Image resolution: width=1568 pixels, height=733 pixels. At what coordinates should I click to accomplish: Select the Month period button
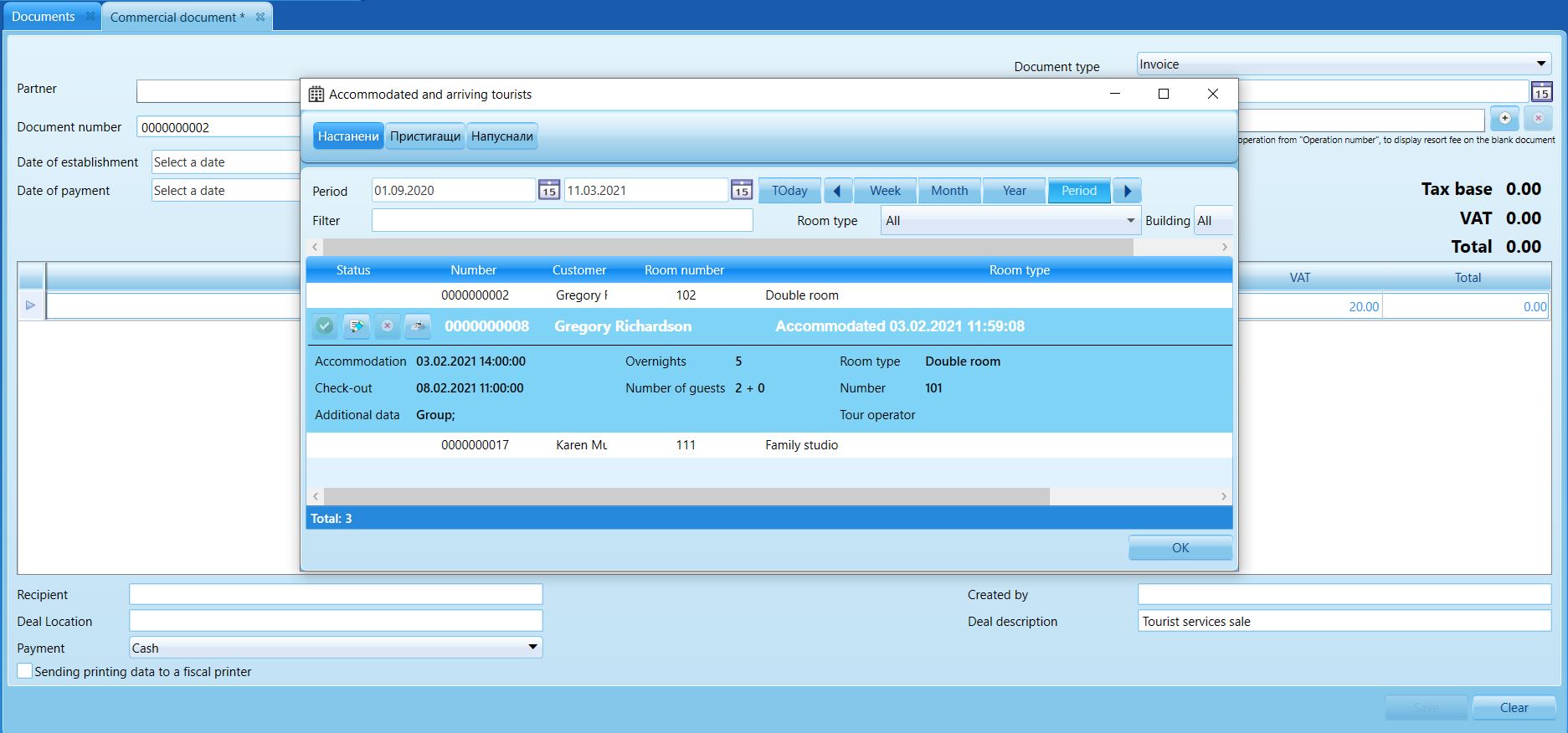pos(949,191)
